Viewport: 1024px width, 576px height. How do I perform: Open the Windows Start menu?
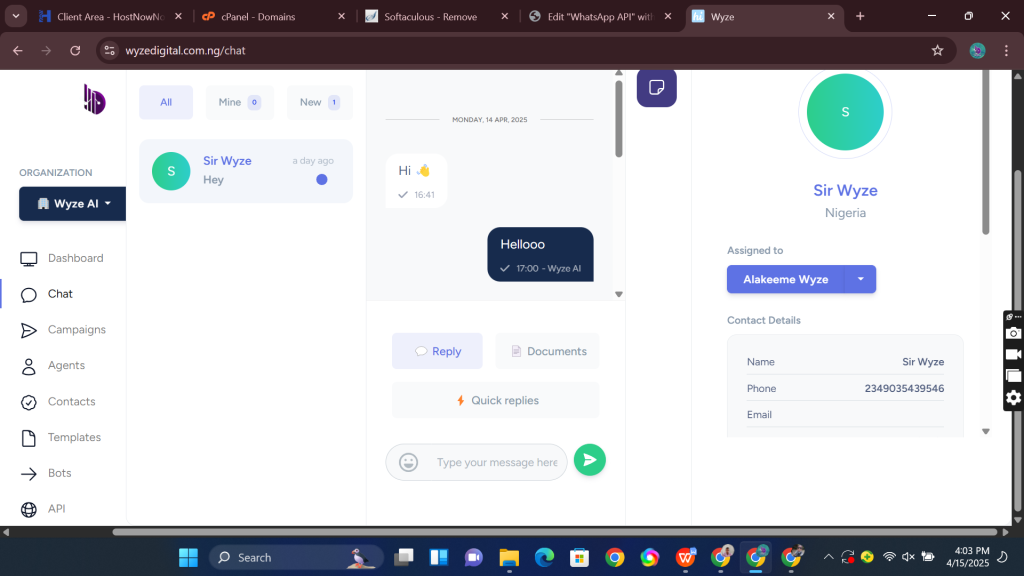pos(188,558)
